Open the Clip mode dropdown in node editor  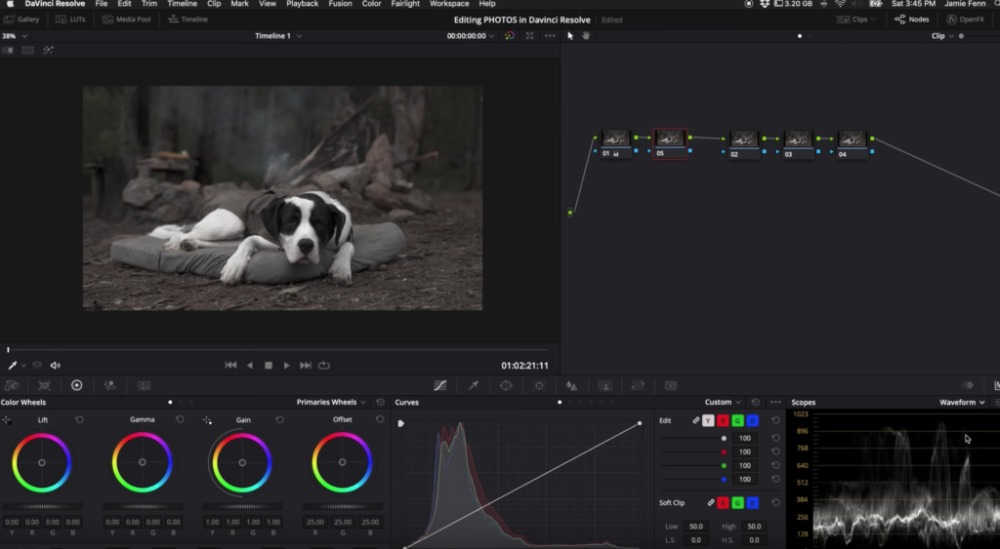[942, 36]
